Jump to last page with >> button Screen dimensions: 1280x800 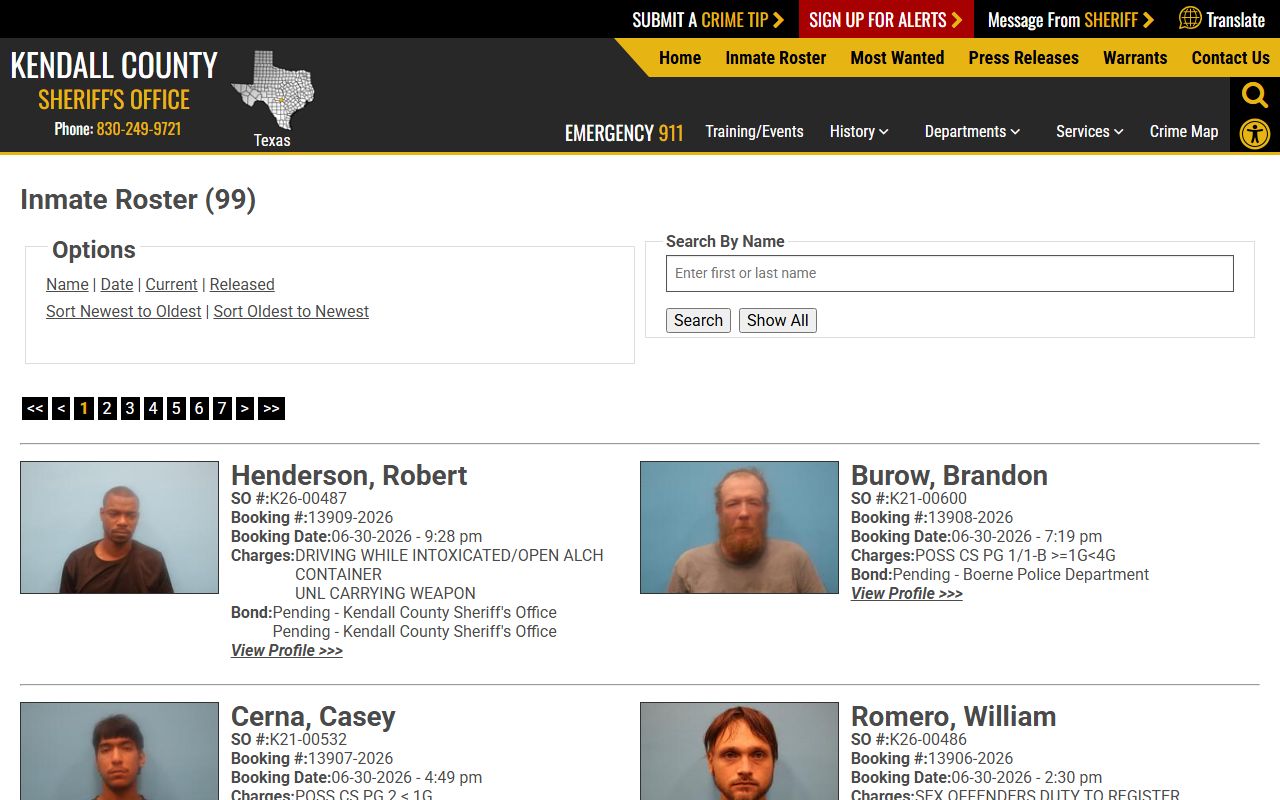(271, 408)
